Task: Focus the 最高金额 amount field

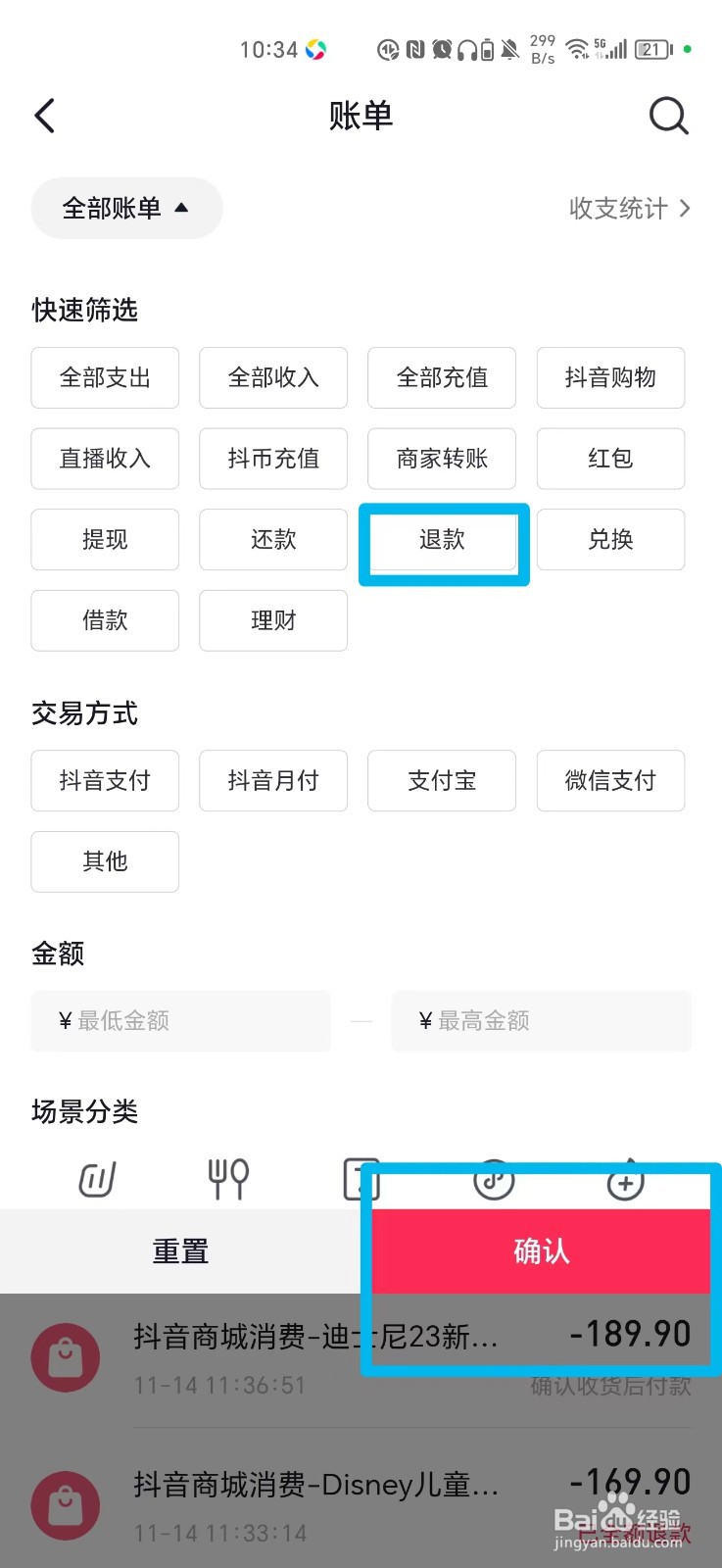Action: click(541, 1021)
